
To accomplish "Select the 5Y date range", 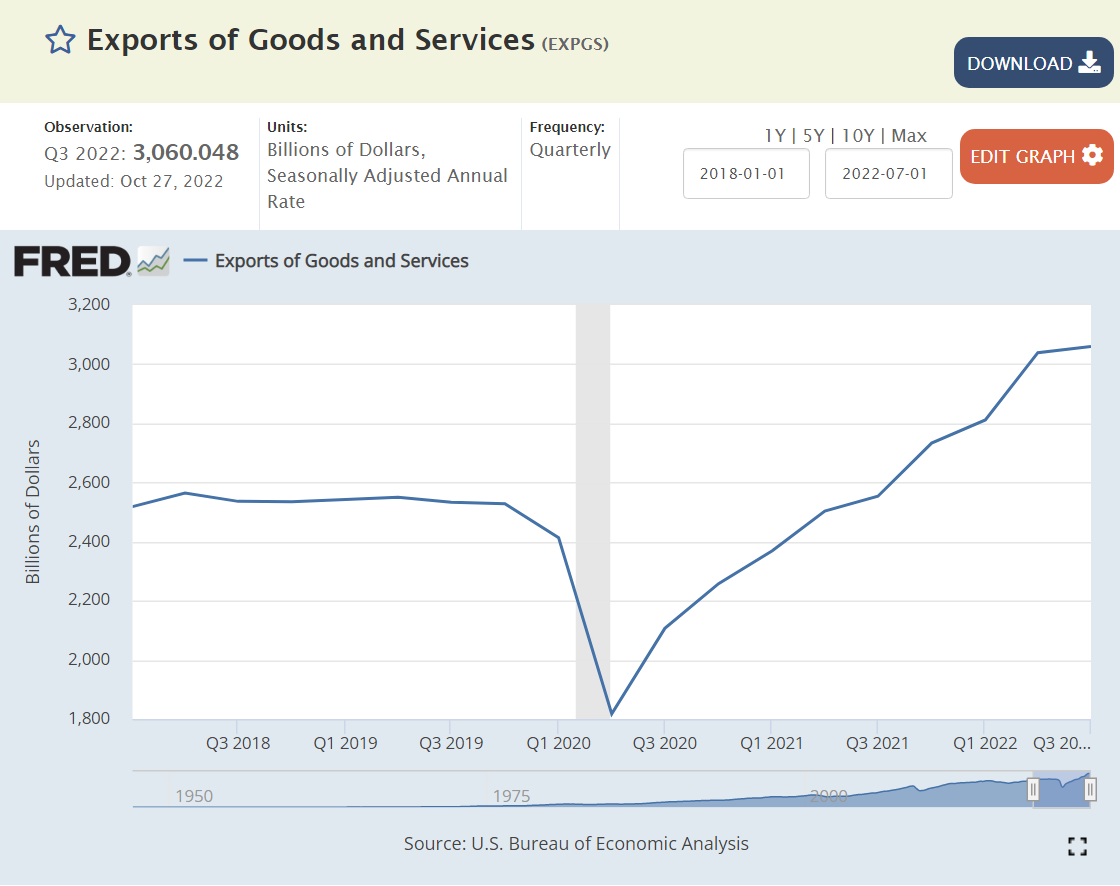I will click(814, 136).
